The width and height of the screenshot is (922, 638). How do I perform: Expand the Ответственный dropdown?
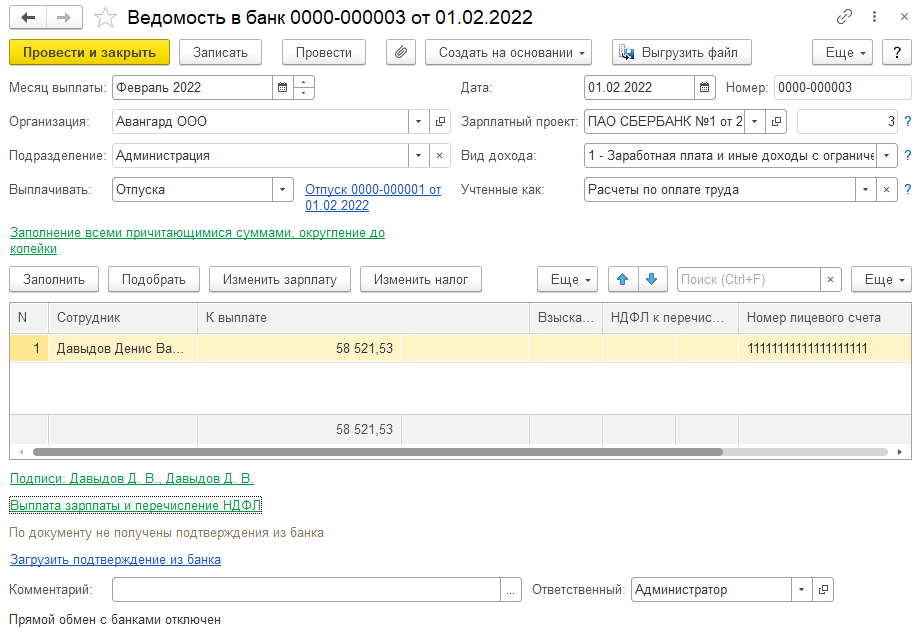[x=801, y=589]
